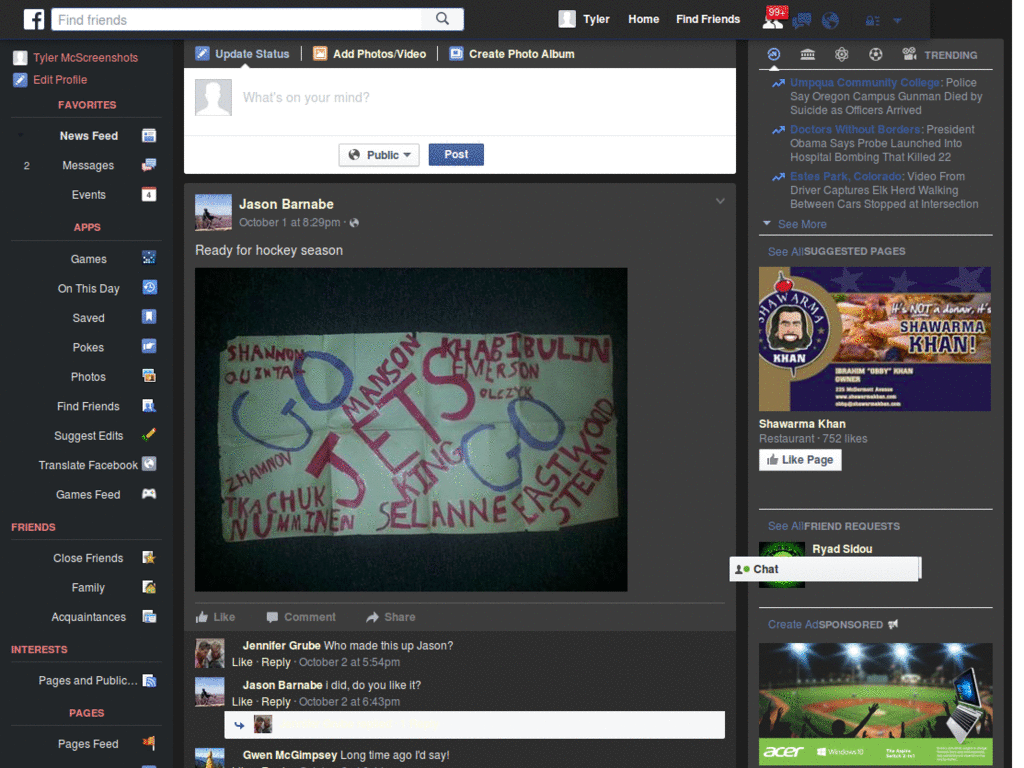
Task: Select the soccer ball sports trending icon
Action: click(876, 54)
